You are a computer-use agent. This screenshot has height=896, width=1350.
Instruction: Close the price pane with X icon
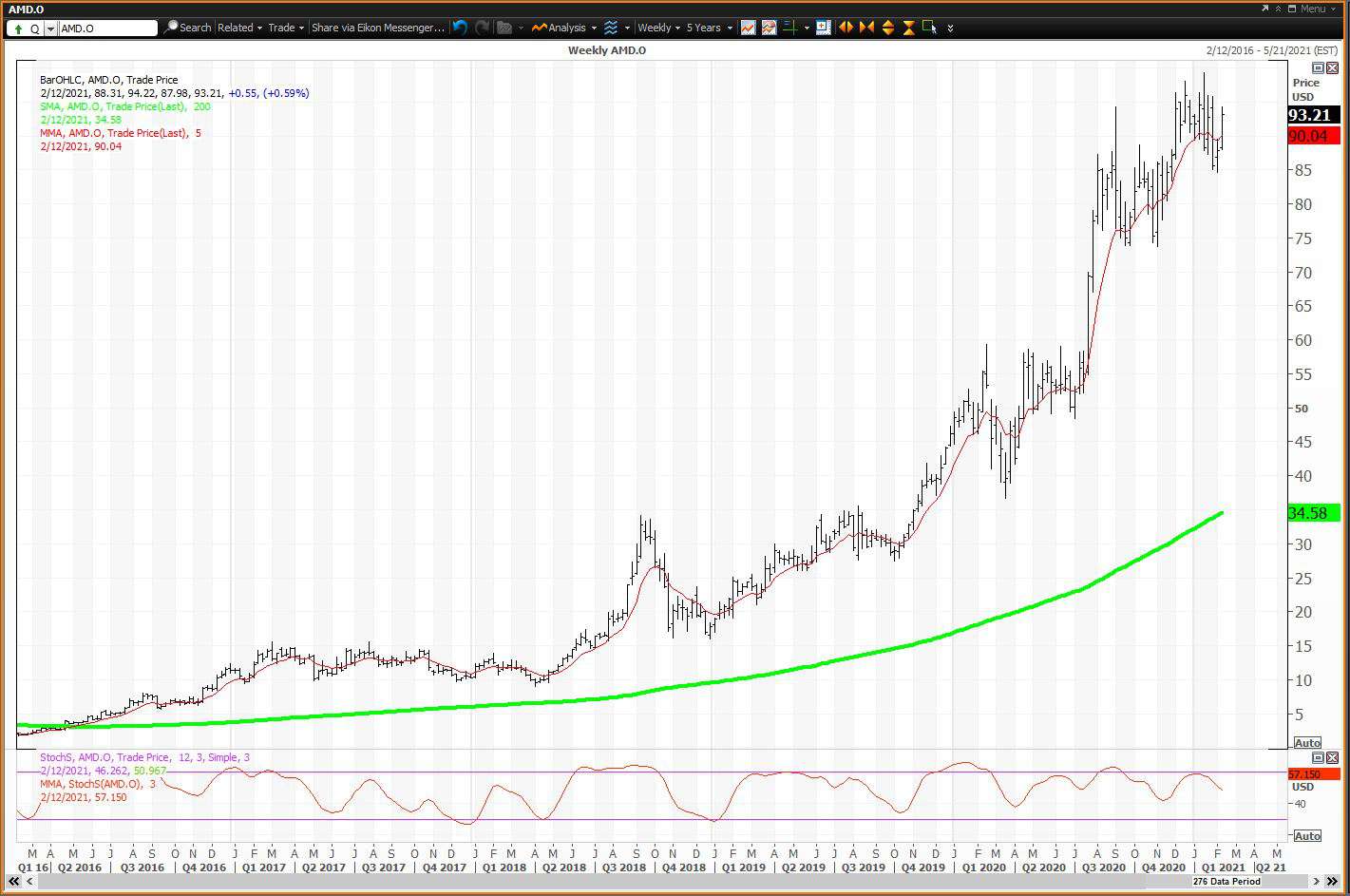coord(1332,67)
